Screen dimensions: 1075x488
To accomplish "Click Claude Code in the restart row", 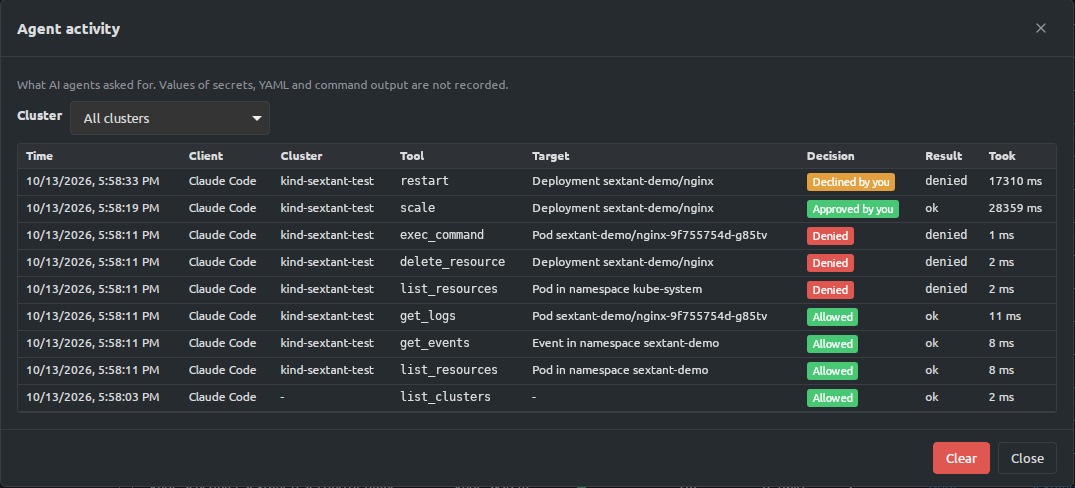I will pos(222,182).
